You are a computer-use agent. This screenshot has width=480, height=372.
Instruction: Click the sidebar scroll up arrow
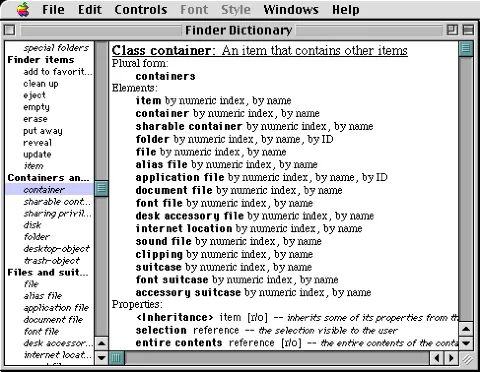pyautogui.click(x=101, y=343)
